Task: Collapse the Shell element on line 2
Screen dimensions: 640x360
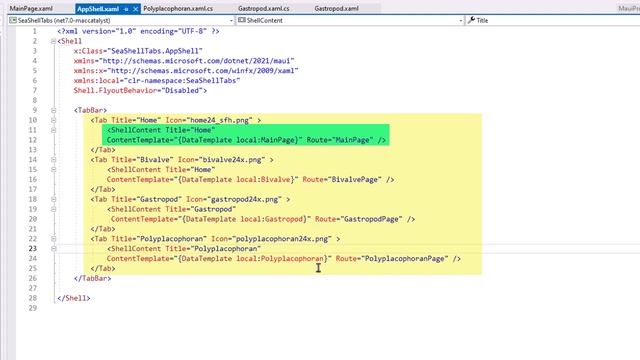Action: coord(53,41)
